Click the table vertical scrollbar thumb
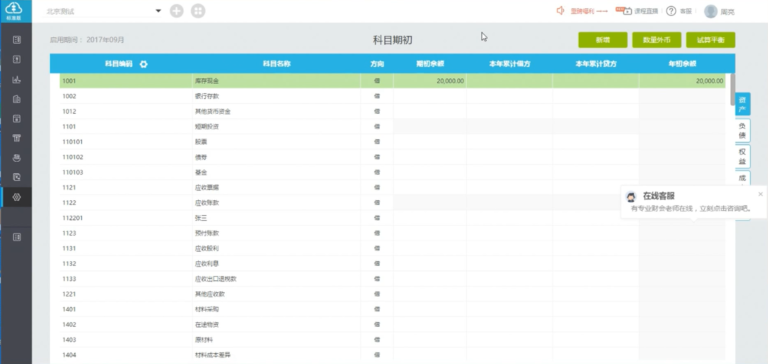Screen dimensions: 768x364 [x=733, y=89]
